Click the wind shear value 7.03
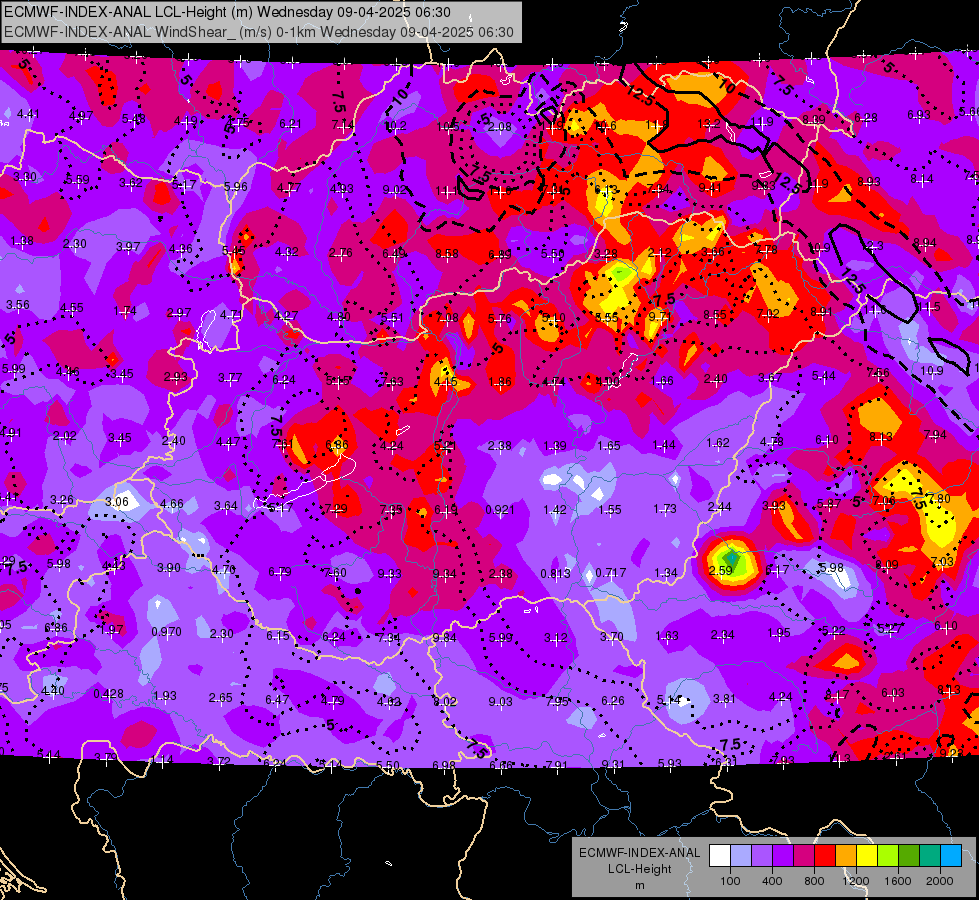Viewport: 979px width, 900px height. (942, 561)
